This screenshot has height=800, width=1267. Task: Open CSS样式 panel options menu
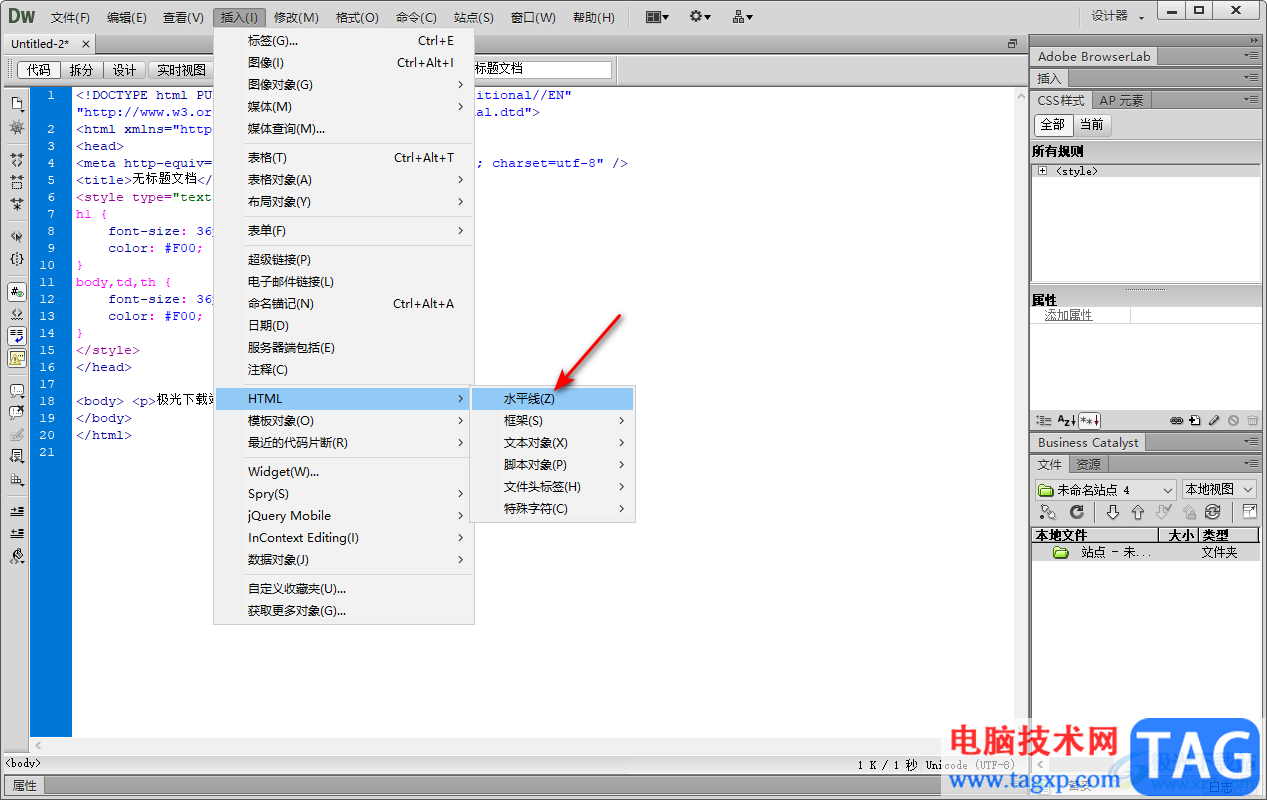(1251, 100)
